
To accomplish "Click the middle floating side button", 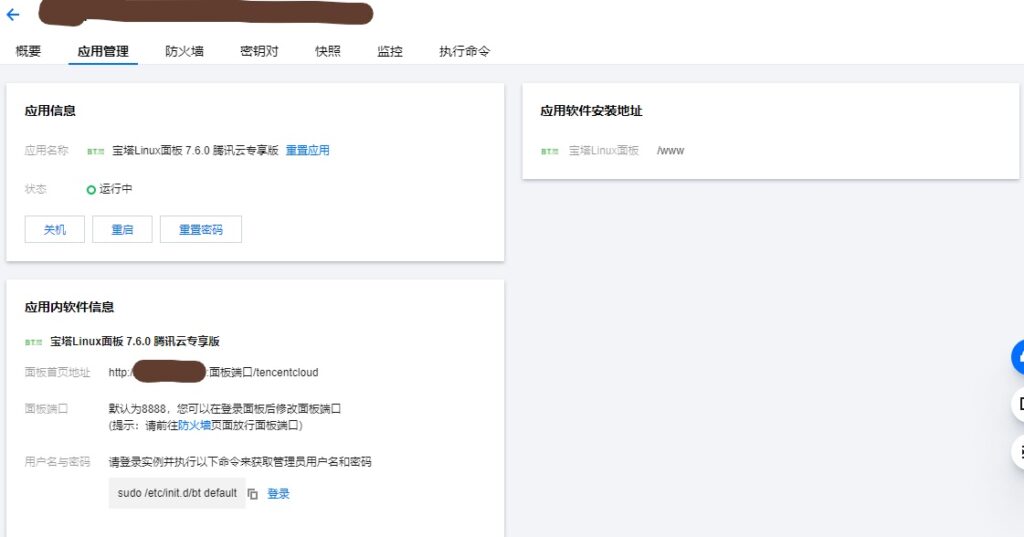I will click(x=1018, y=404).
